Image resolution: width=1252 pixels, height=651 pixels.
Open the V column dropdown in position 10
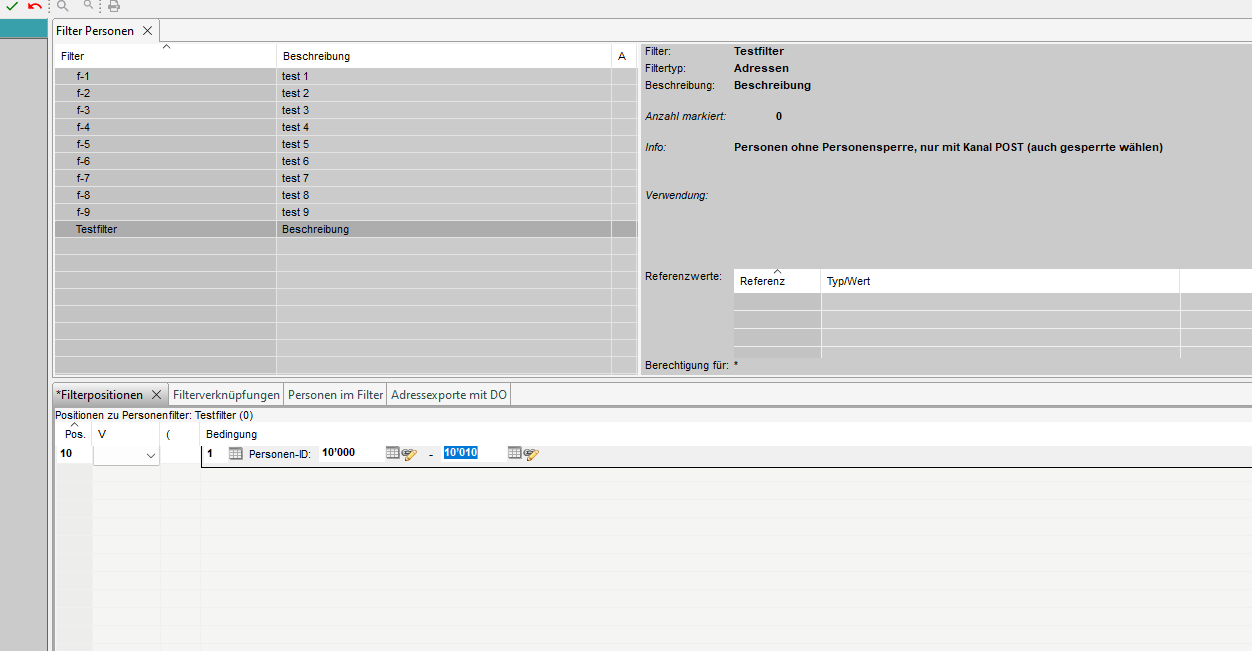[151, 456]
